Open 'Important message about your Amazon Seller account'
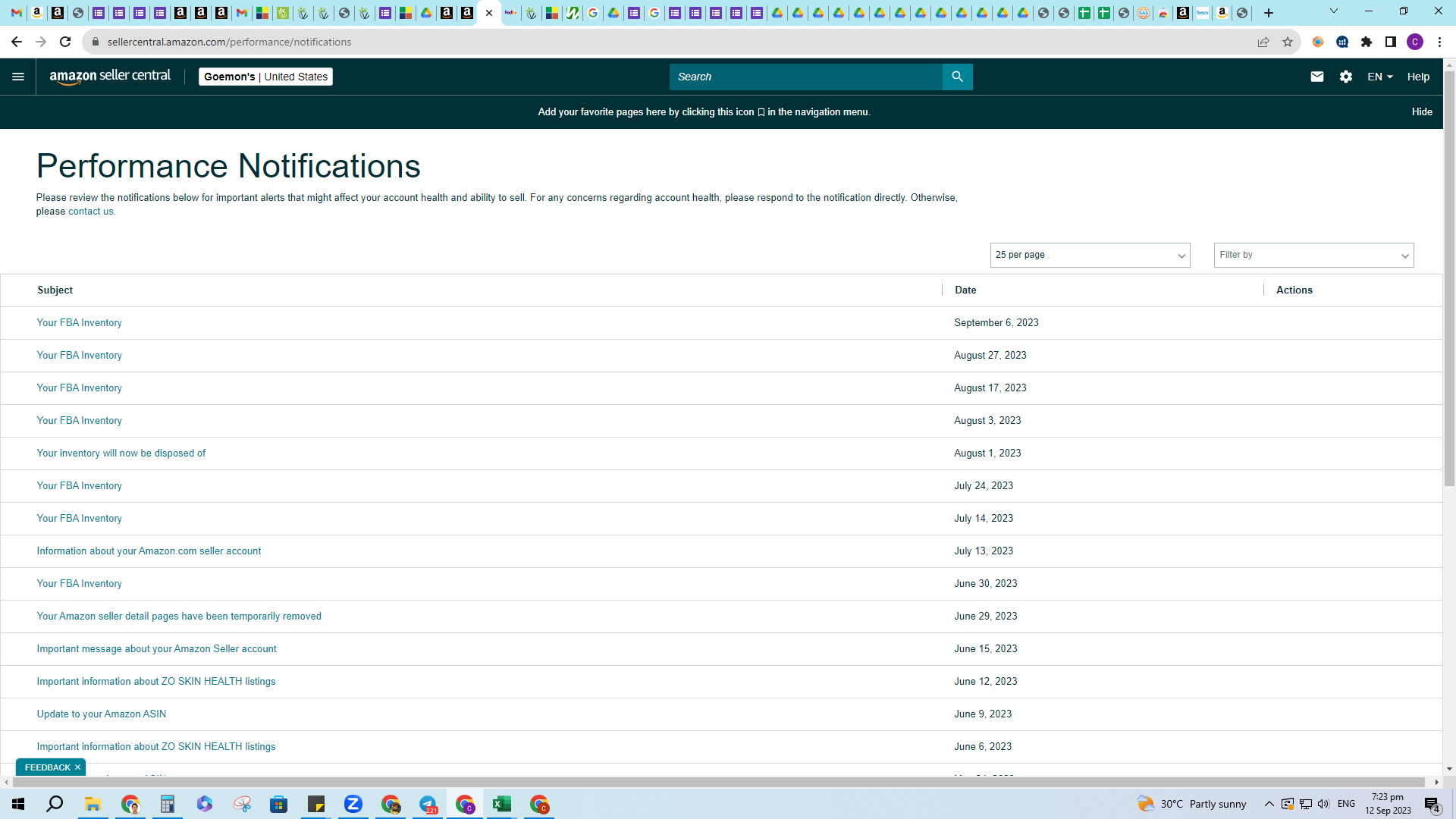 [156, 648]
